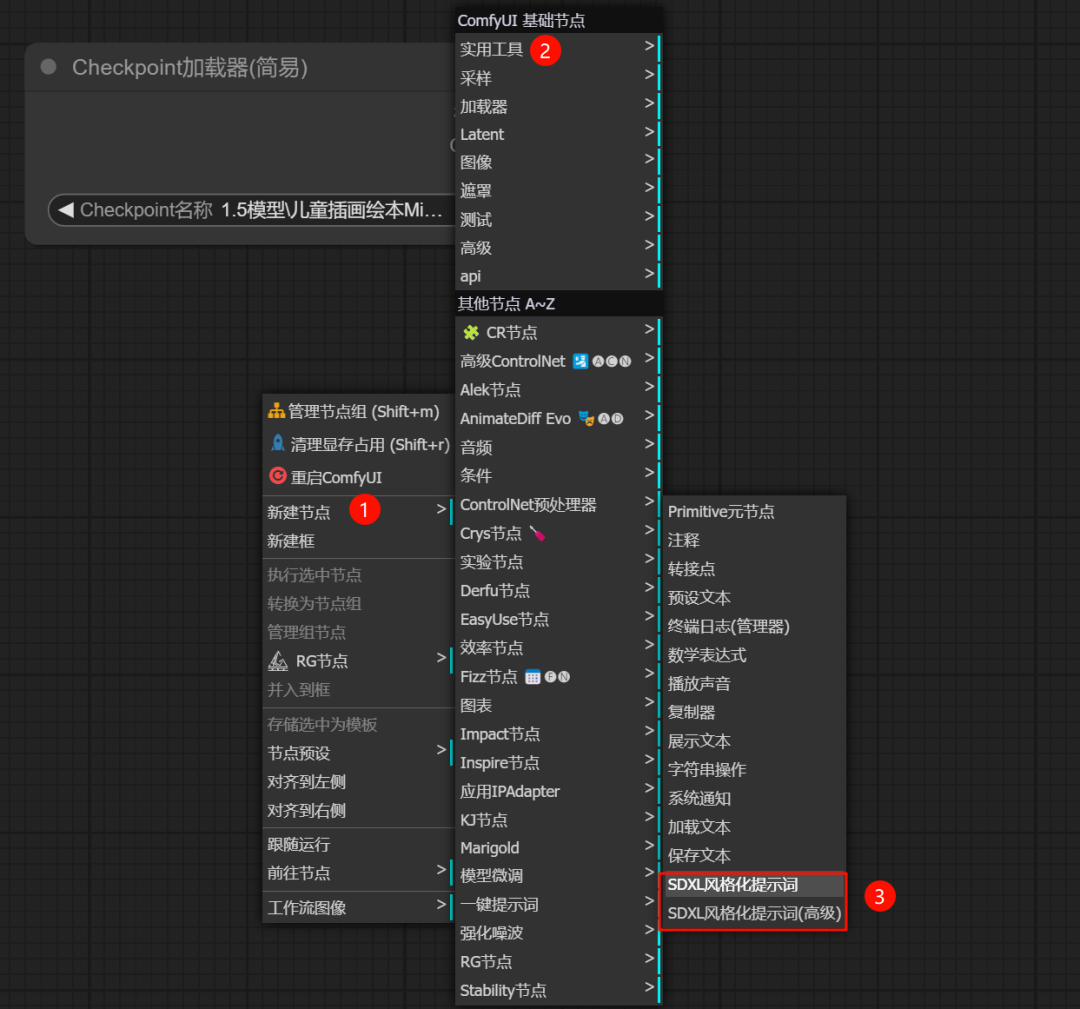Image resolution: width=1080 pixels, height=1009 pixels.
Task: Open the RG节点 entry in the A~Z list
Action: click(x=558, y=962)
